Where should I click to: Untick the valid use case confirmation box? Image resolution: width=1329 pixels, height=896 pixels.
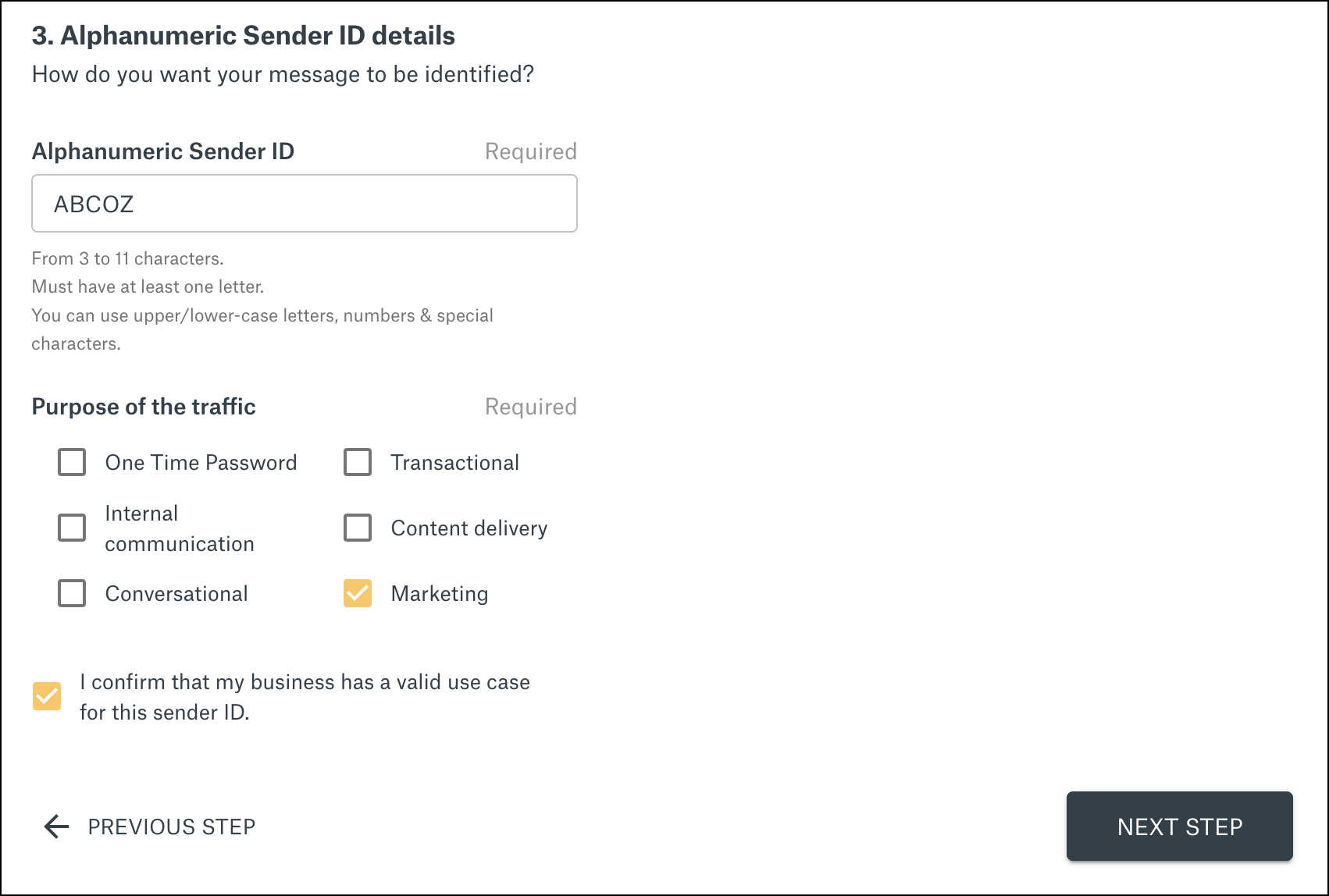point(47,696)
